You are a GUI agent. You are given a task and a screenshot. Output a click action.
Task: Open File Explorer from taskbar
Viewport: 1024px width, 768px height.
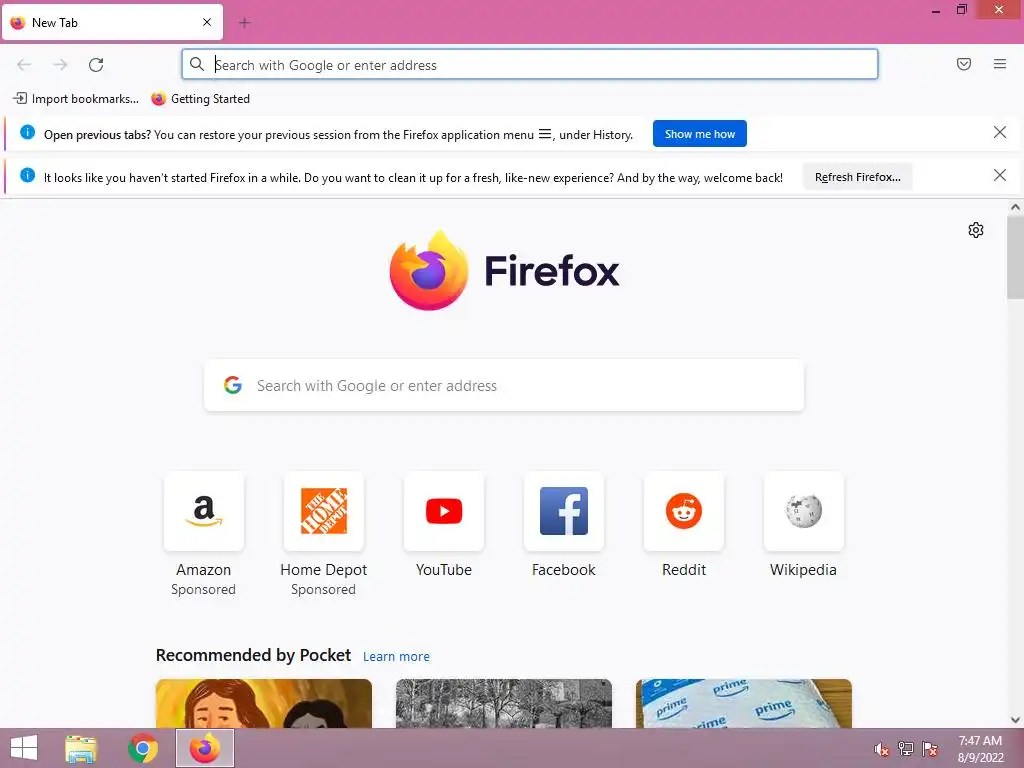pos(81,748)
